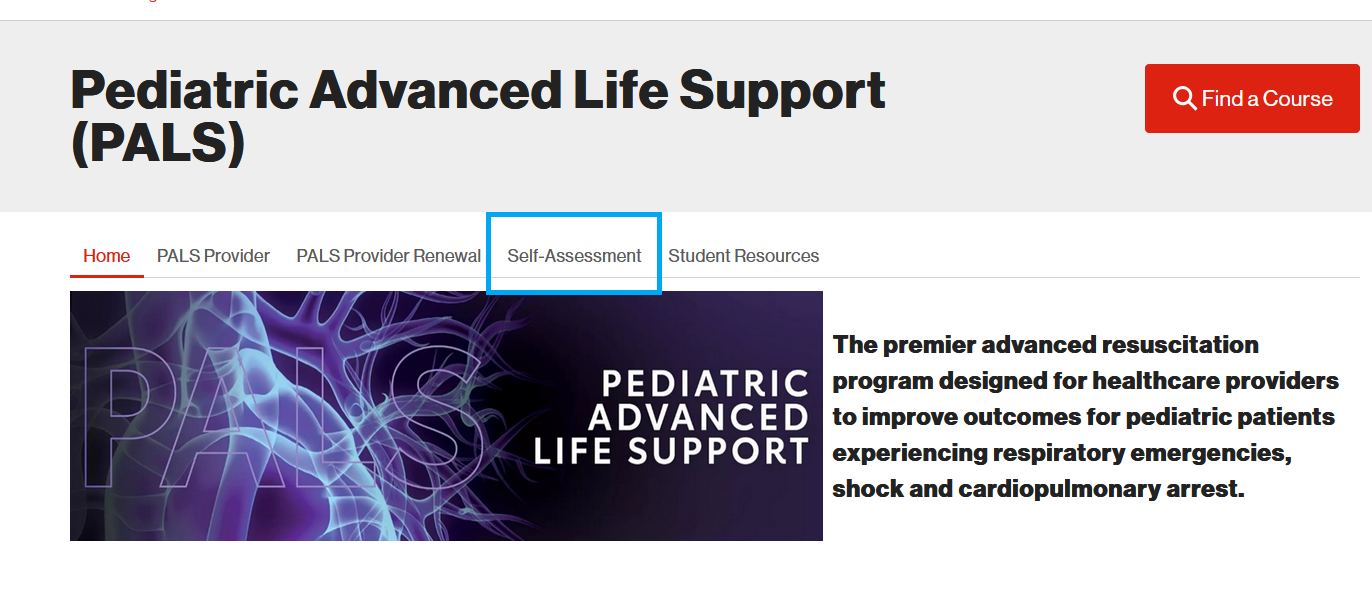This screenshot has width=1372, height=599.
Task: Click the white banner text 'LIFE SUPPORT'
Action: (x=671, y=451)
